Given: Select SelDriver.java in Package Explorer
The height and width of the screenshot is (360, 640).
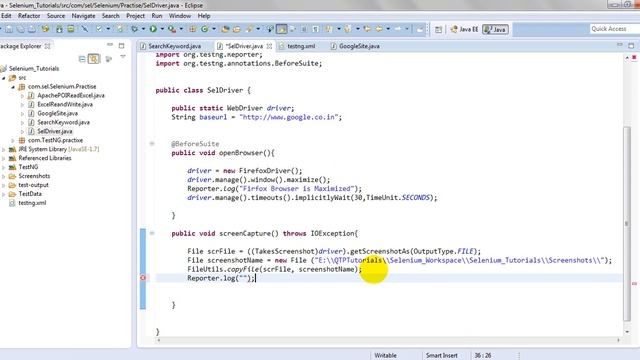Looking at the screenshot, I should tap(55, 131).
